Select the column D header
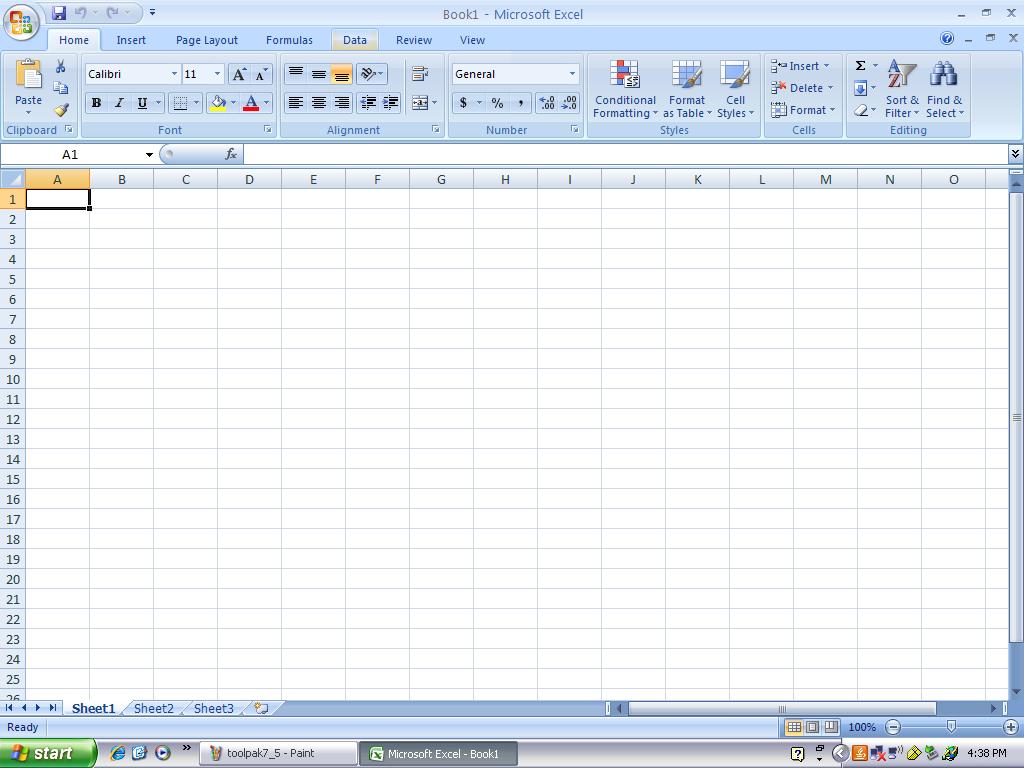Image resolution: width=1024 pixels, height=768 pixels. 249,179
